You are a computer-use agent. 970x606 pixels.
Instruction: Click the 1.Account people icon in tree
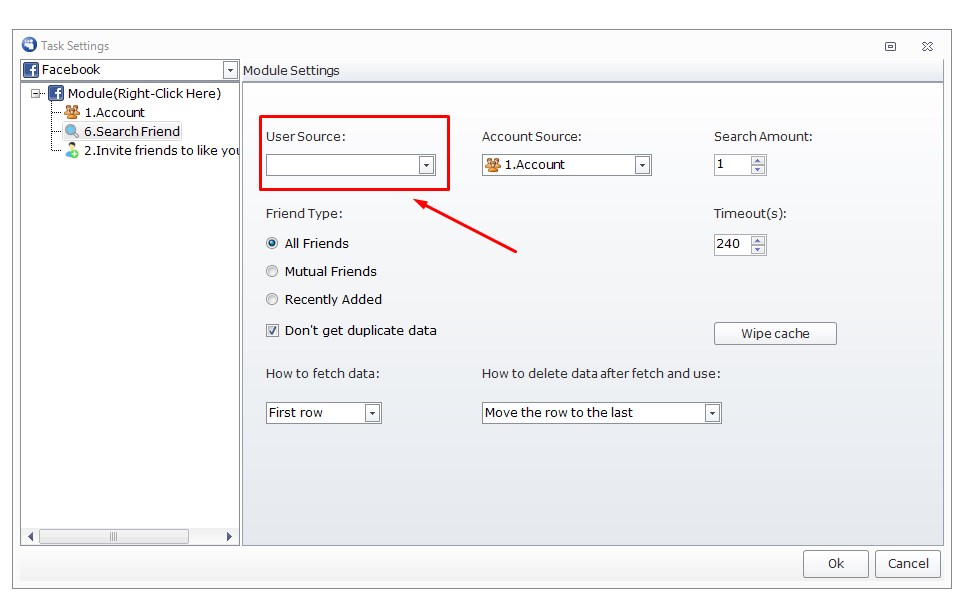tap(72, 112)
